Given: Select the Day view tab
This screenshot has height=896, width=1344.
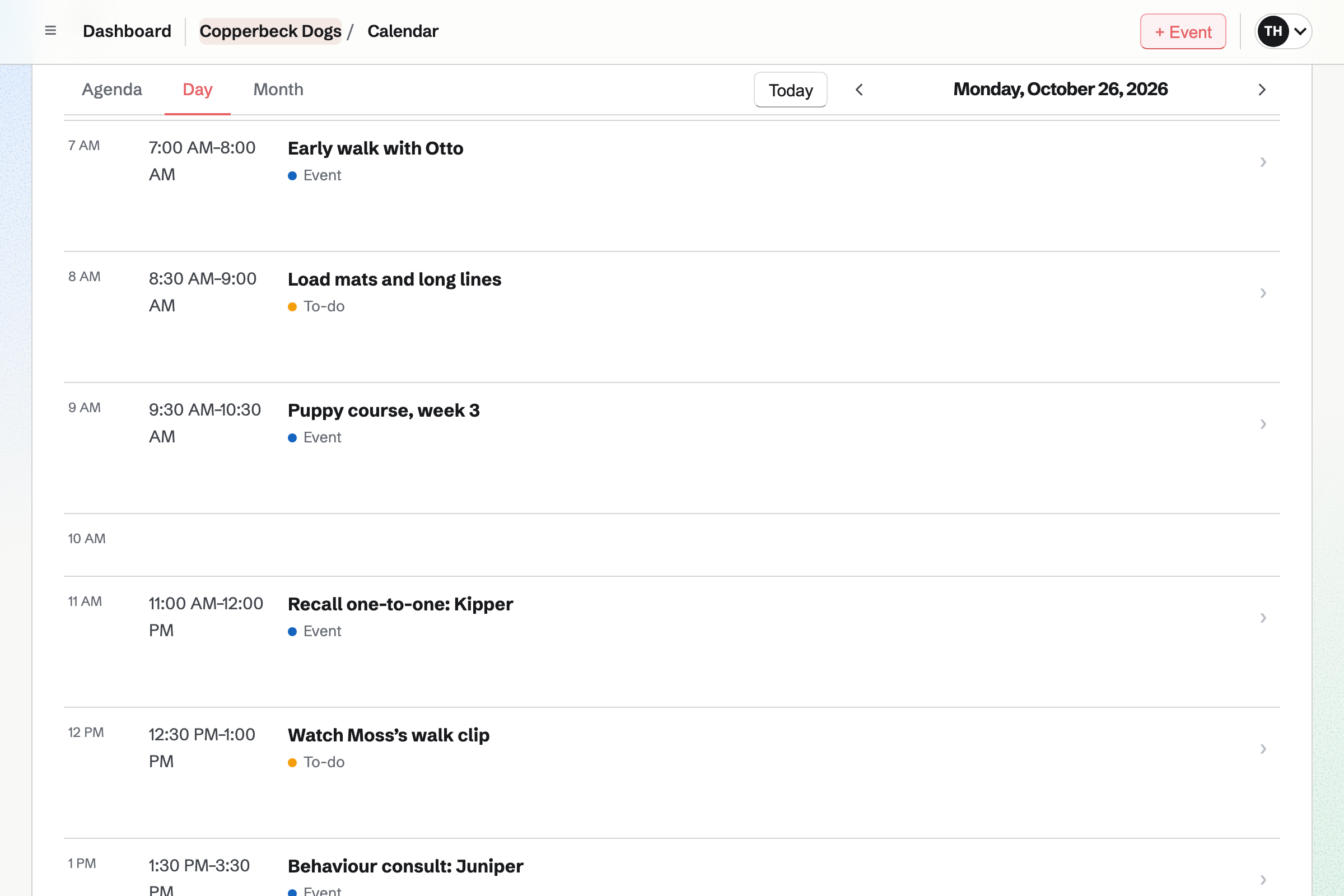Looking at the screenshot, I should tap(198, 90).
